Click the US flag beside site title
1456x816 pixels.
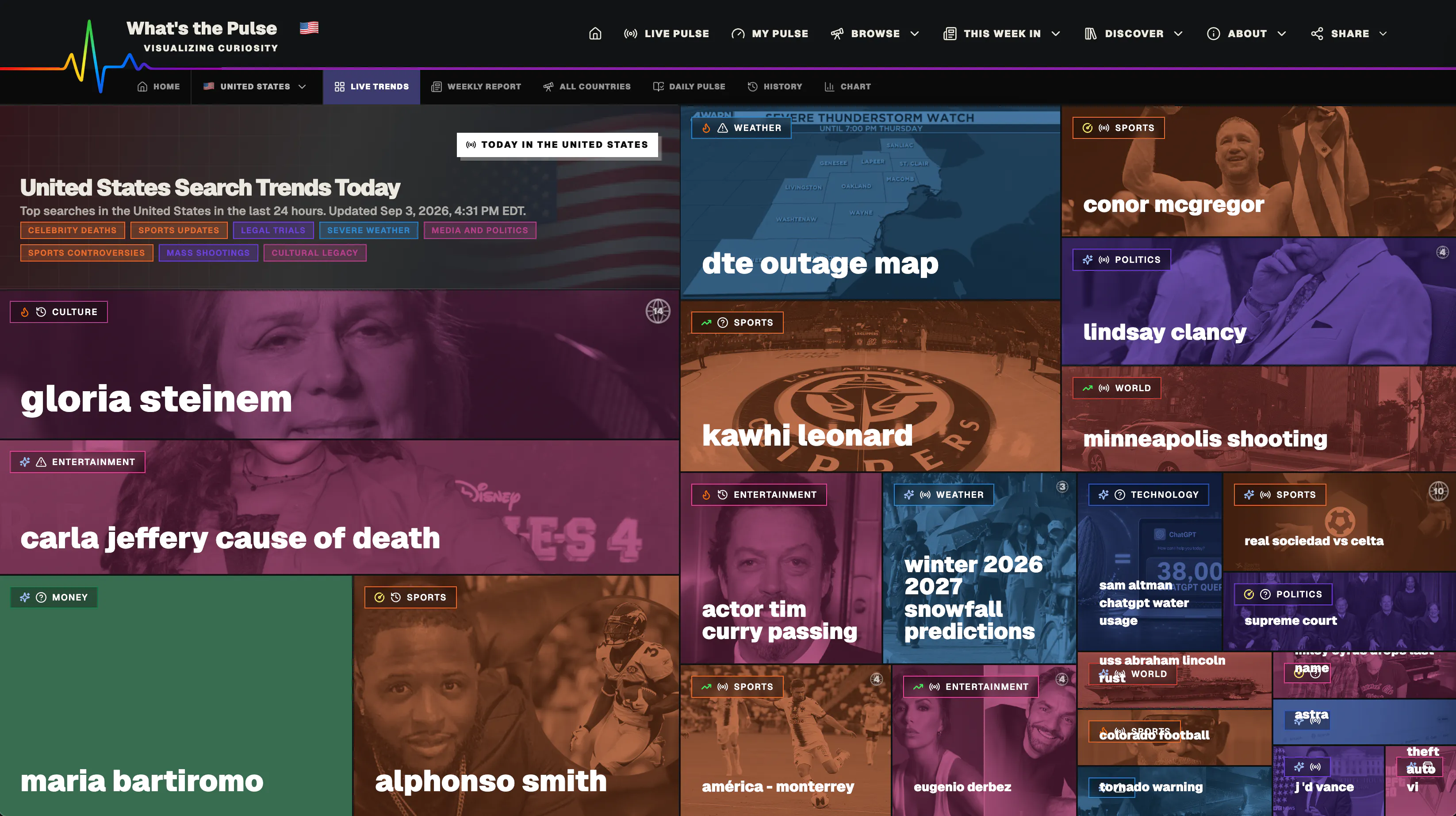309,28
